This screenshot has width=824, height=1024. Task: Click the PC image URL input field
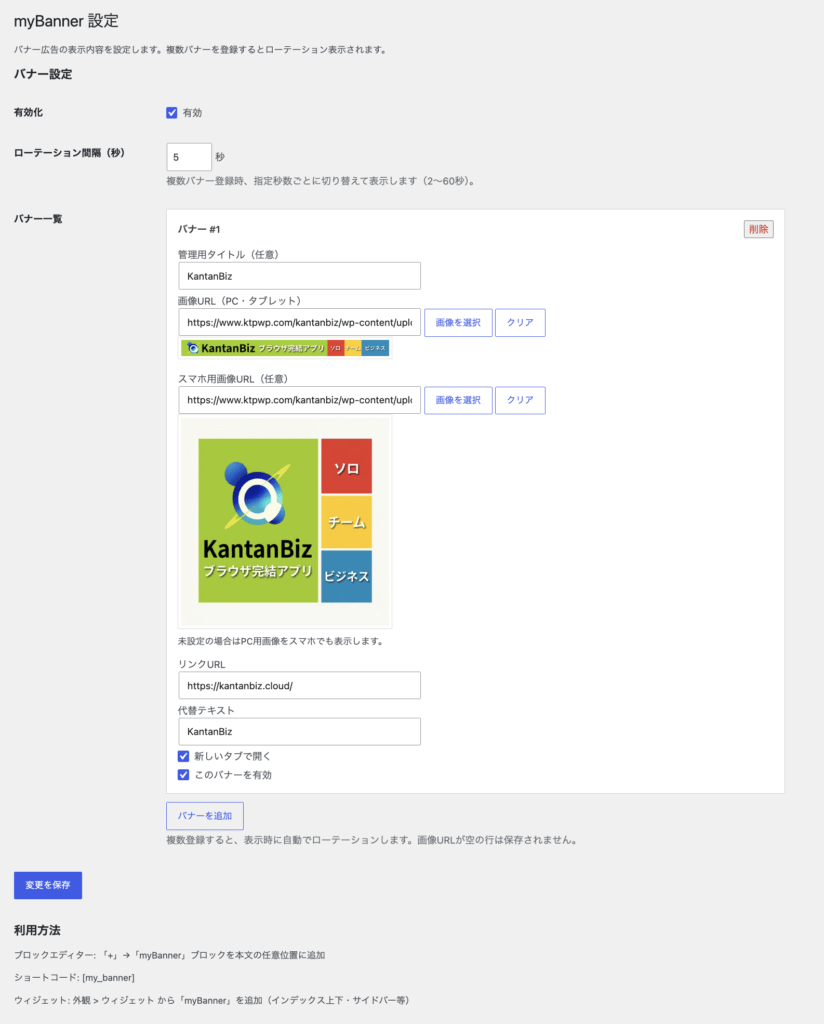point(299,322)
